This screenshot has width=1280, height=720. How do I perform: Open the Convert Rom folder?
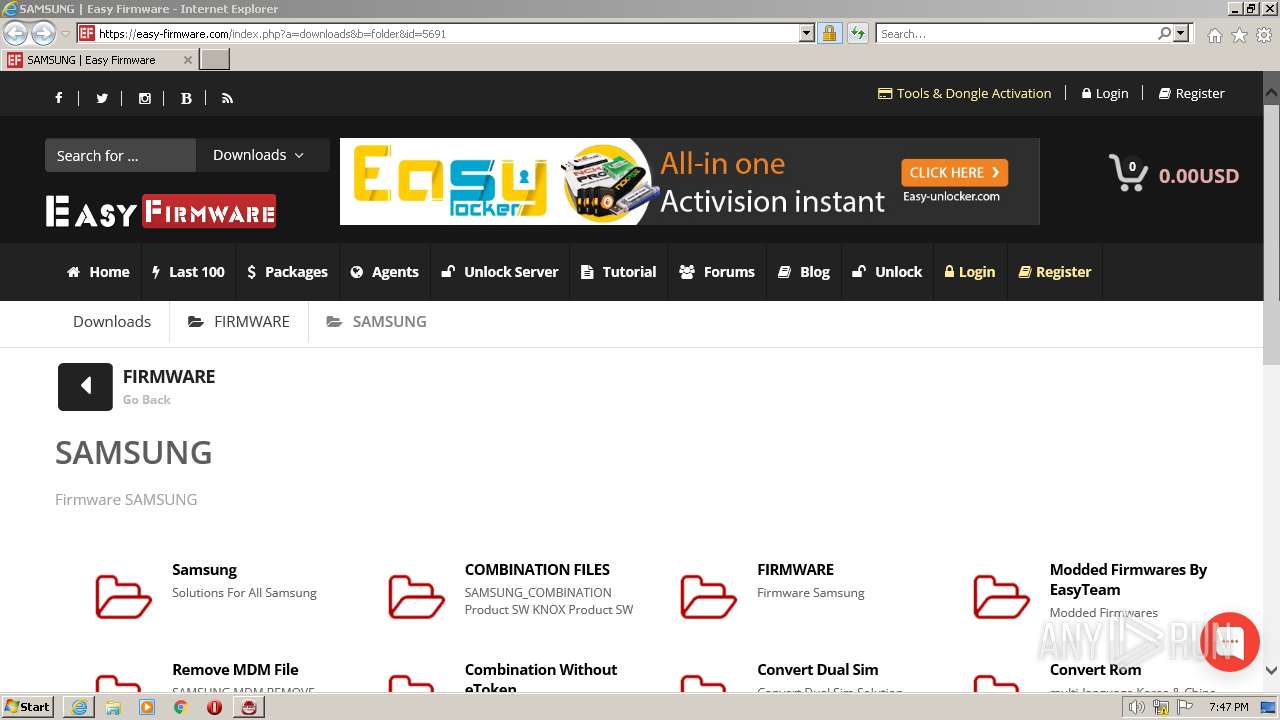tap(1095, 670)
